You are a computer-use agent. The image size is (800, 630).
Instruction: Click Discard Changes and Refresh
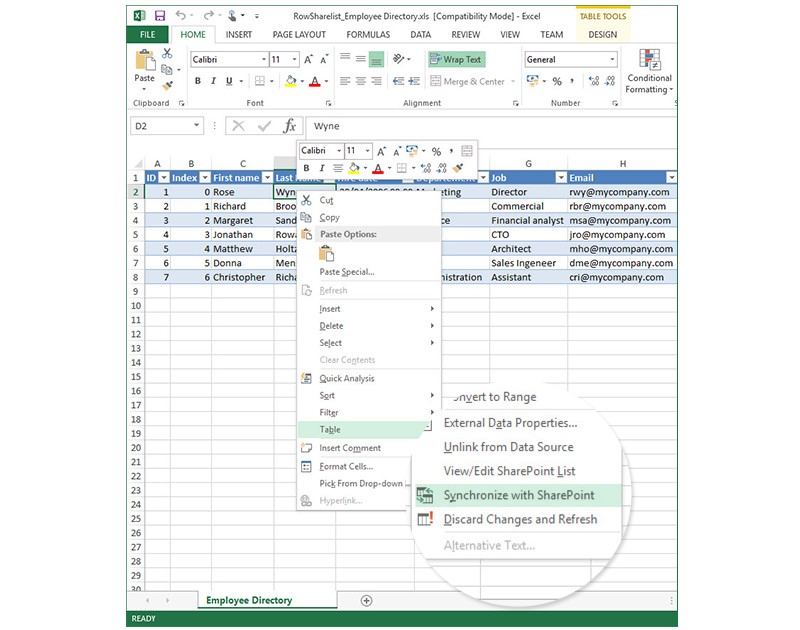coord(517,519)
